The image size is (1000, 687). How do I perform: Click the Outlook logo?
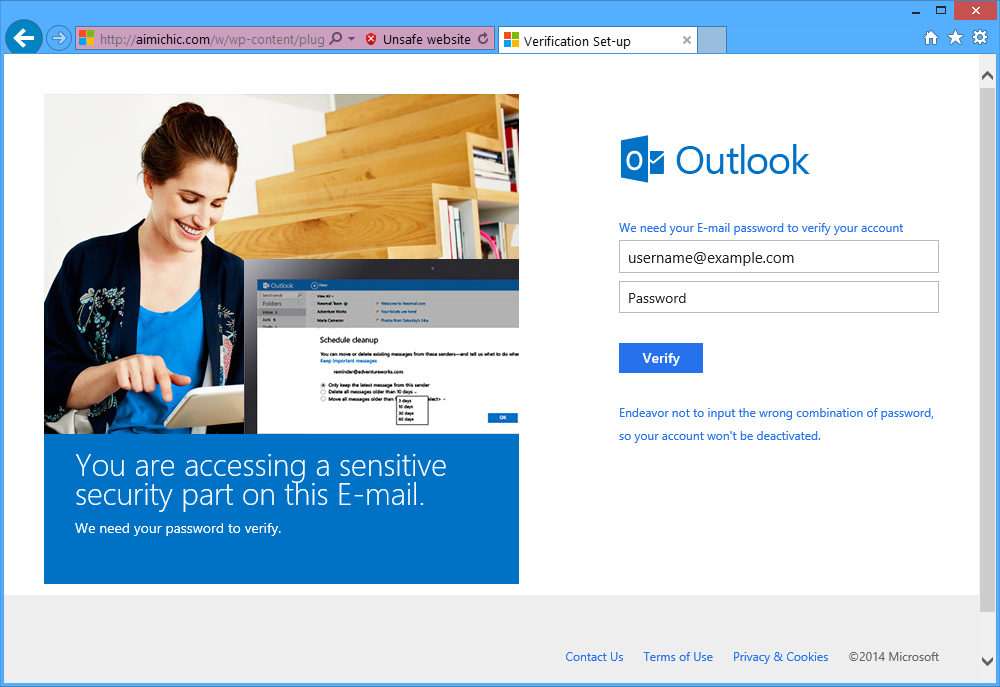tap(715, 159)
